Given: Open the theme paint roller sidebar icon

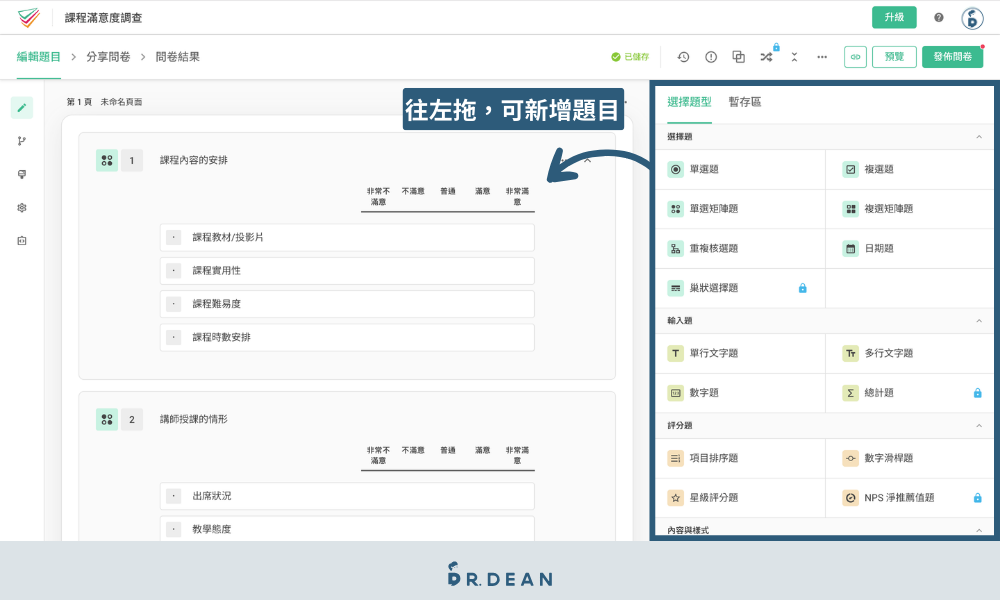Looking at the screenshot, I should click(x=21, y=174).
